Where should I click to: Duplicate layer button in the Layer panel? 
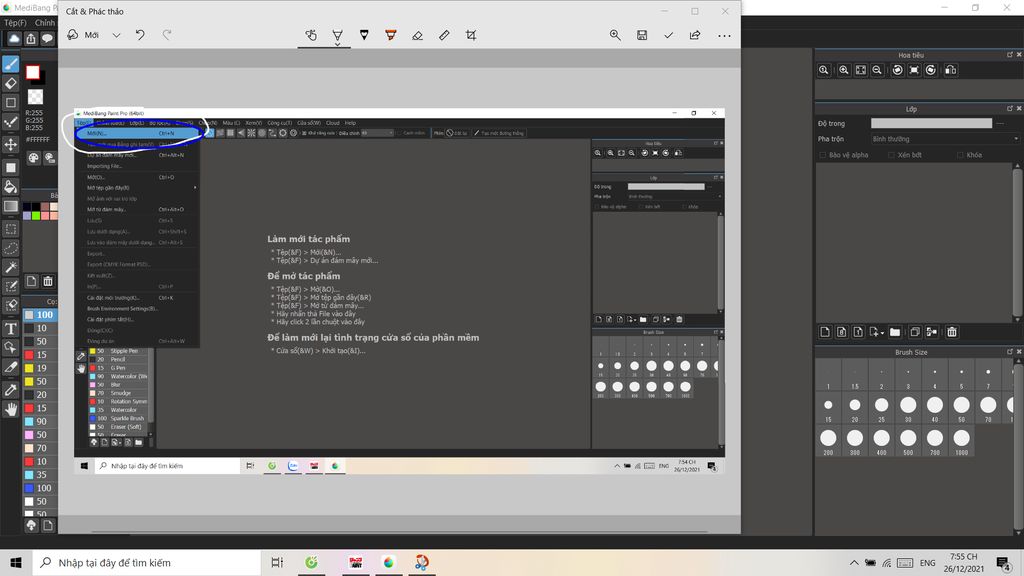[915, 332]
